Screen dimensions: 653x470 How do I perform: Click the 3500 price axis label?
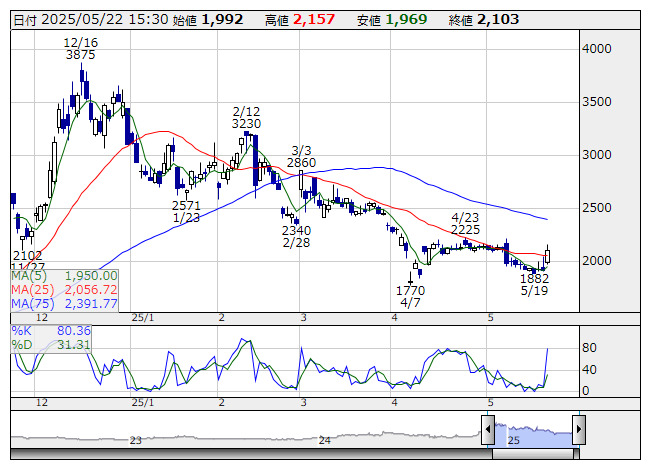[x=596, y=102]
